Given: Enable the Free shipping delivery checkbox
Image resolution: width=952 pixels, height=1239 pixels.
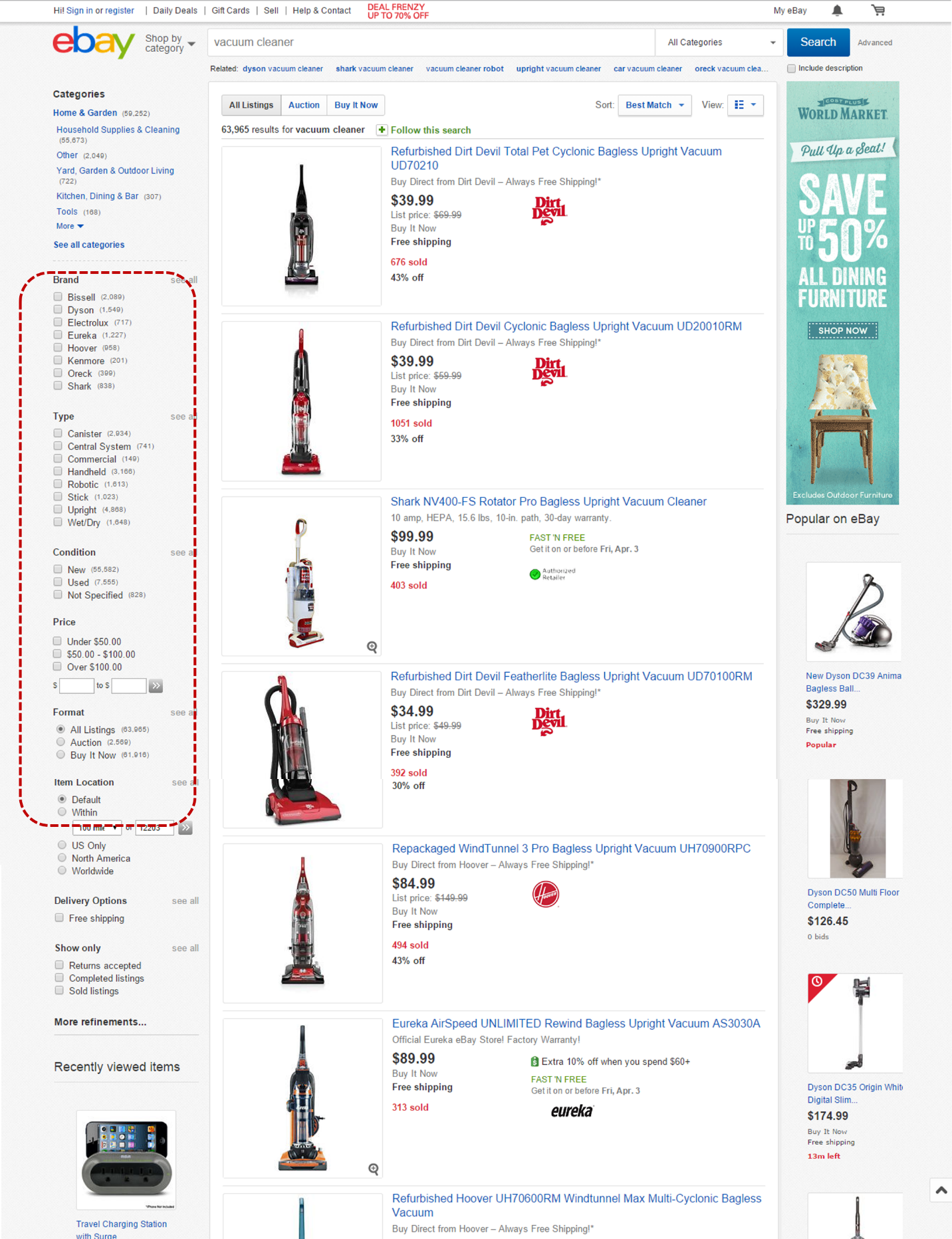Looking at the screenshot, I should coord(60,918).
